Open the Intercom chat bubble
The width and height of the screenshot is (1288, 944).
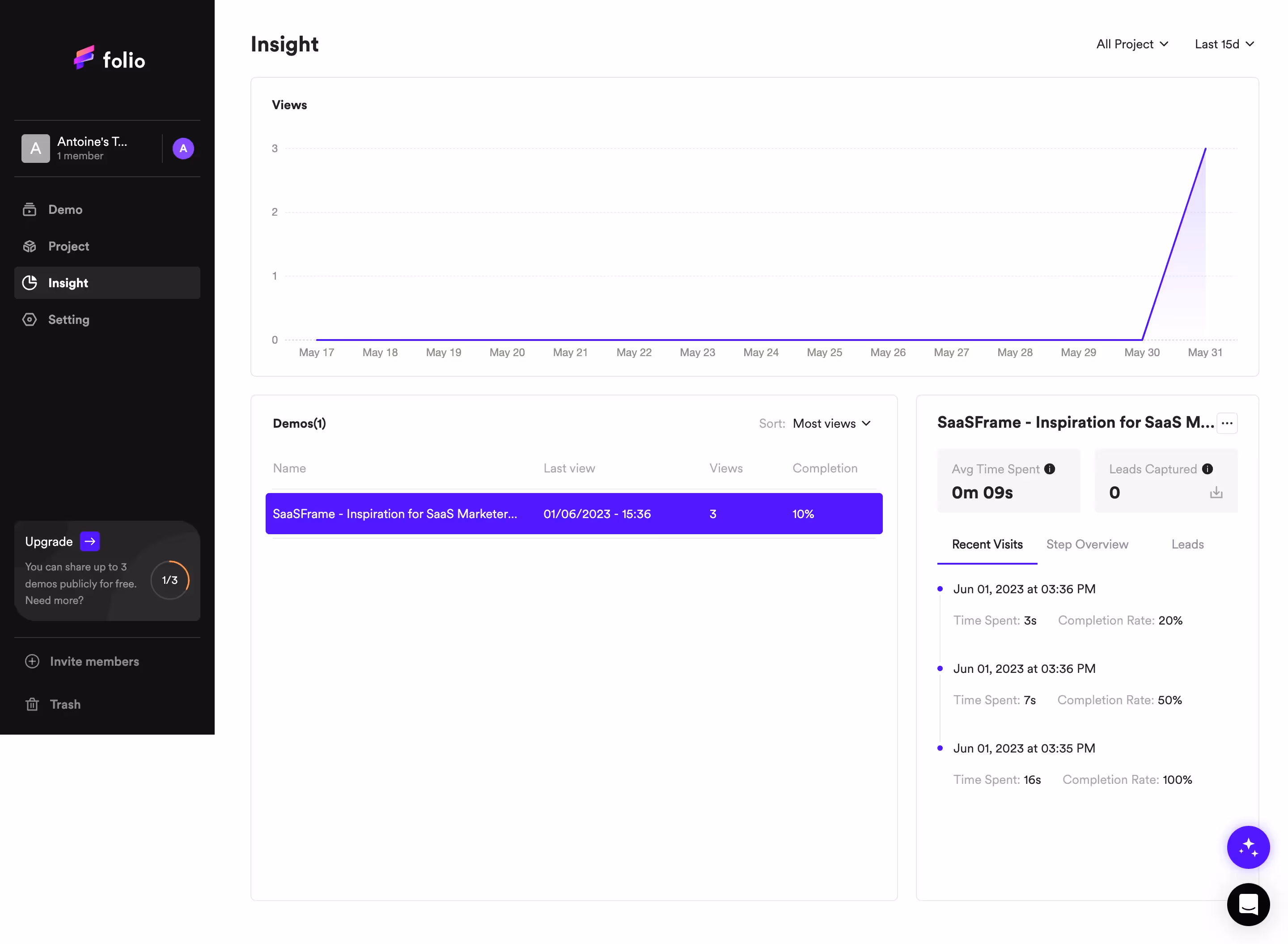pos(1248,905)
